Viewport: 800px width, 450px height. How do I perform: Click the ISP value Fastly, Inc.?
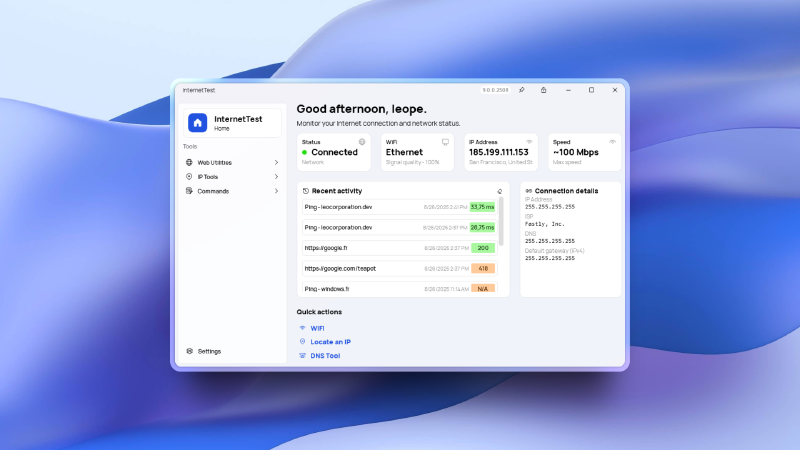tap(544, 224)
